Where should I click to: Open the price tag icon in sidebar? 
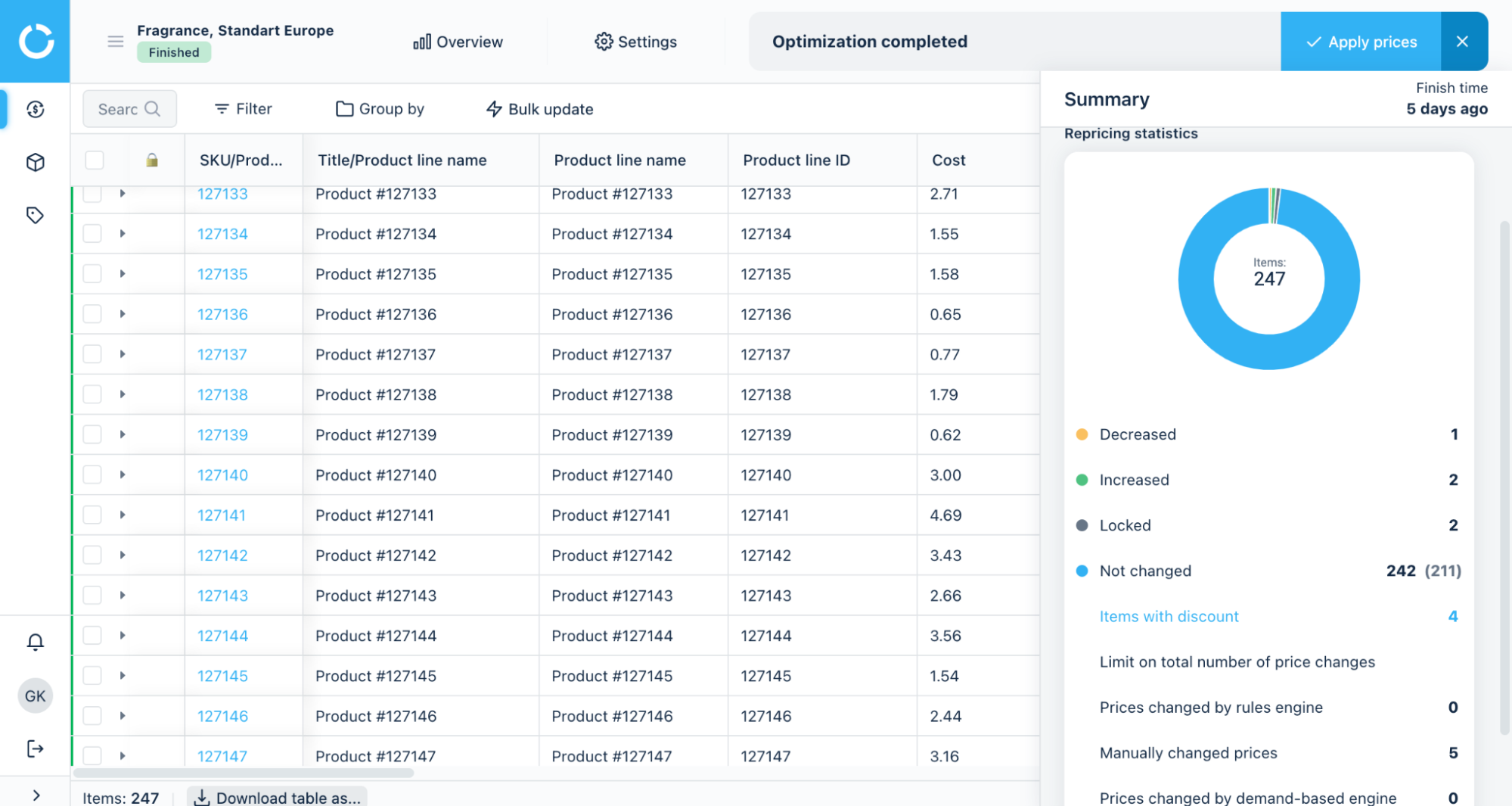pos(35,216)
